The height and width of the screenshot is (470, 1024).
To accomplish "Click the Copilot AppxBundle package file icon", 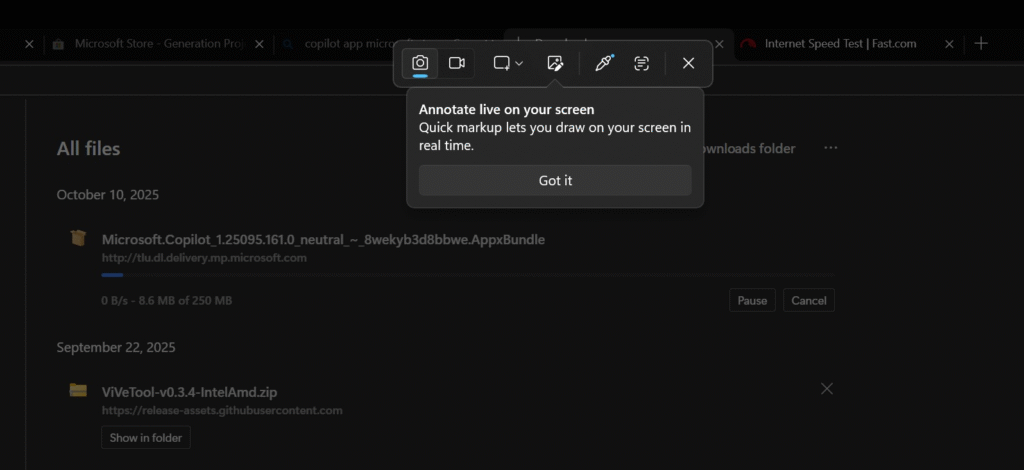I will tap(78, 238).
